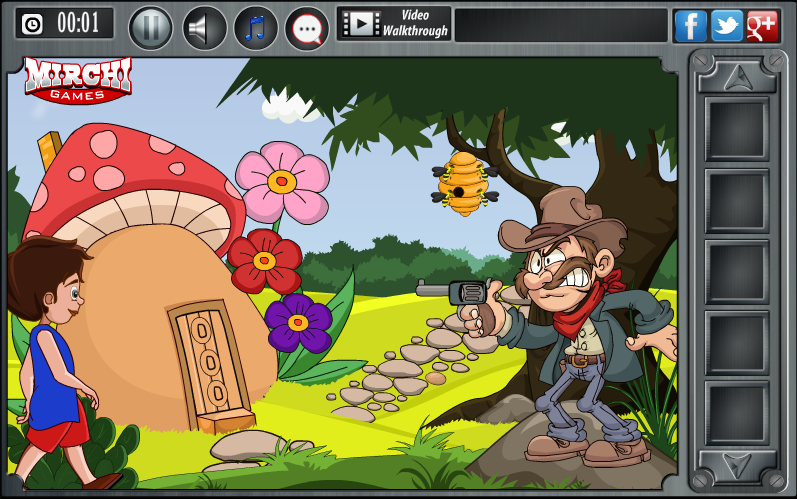The width and height of the screenshot is (797, 499).
Task: Click the cowboy's hat
Action: (563, 220)
